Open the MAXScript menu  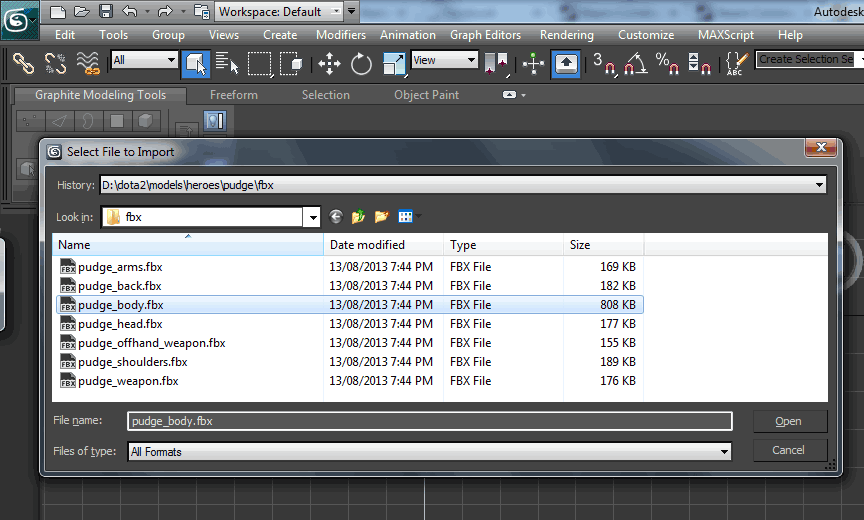pos(726,35)
